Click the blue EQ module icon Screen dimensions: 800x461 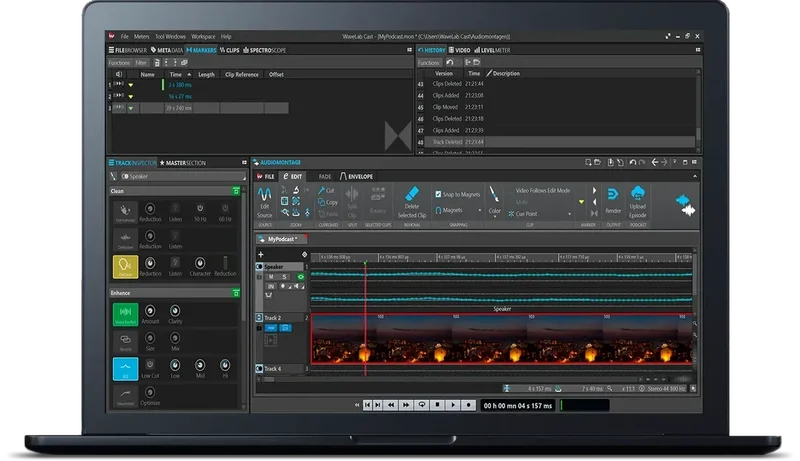pos(125,369)
